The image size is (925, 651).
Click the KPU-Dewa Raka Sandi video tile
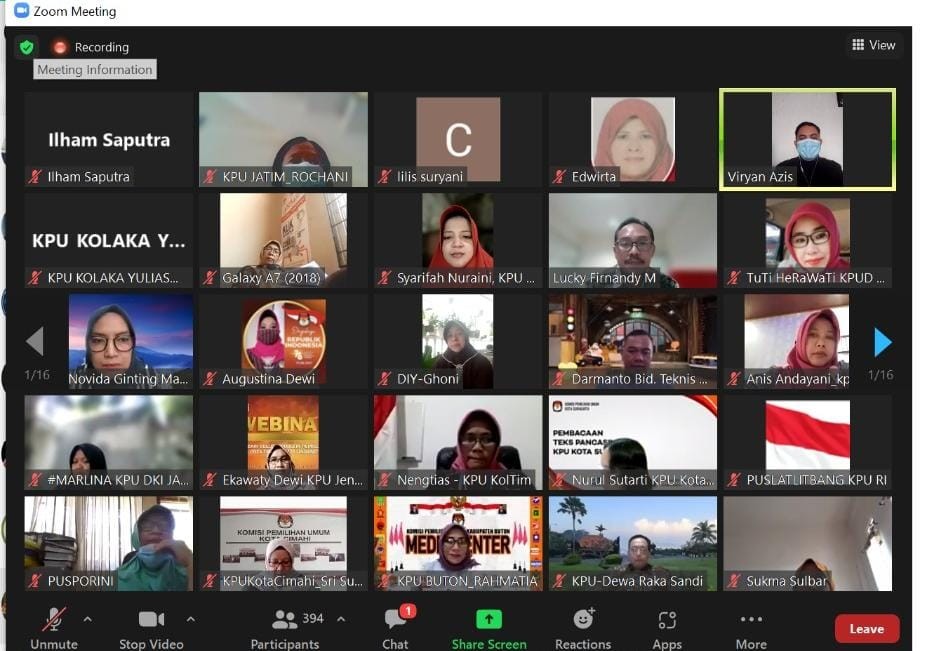632,543
